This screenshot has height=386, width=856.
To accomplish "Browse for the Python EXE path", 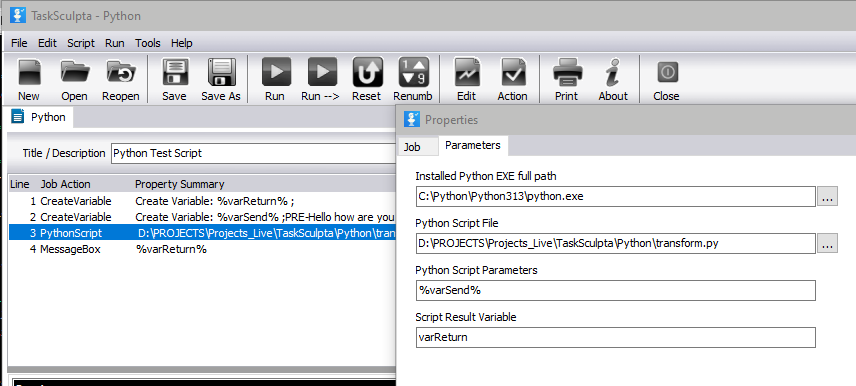I will tap(827, 197).
